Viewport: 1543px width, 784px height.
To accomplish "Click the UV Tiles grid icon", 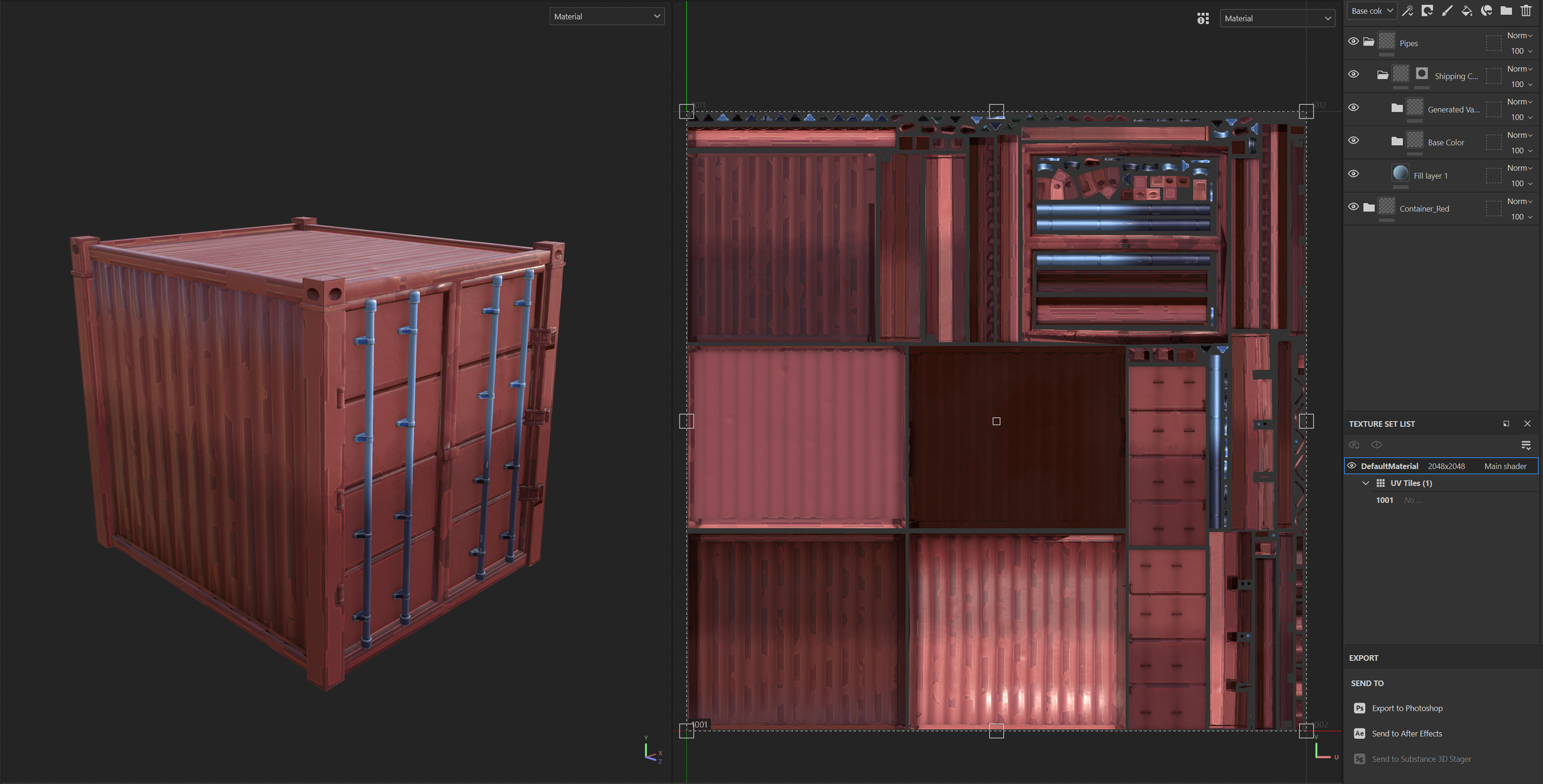I will coord(1381,483).
